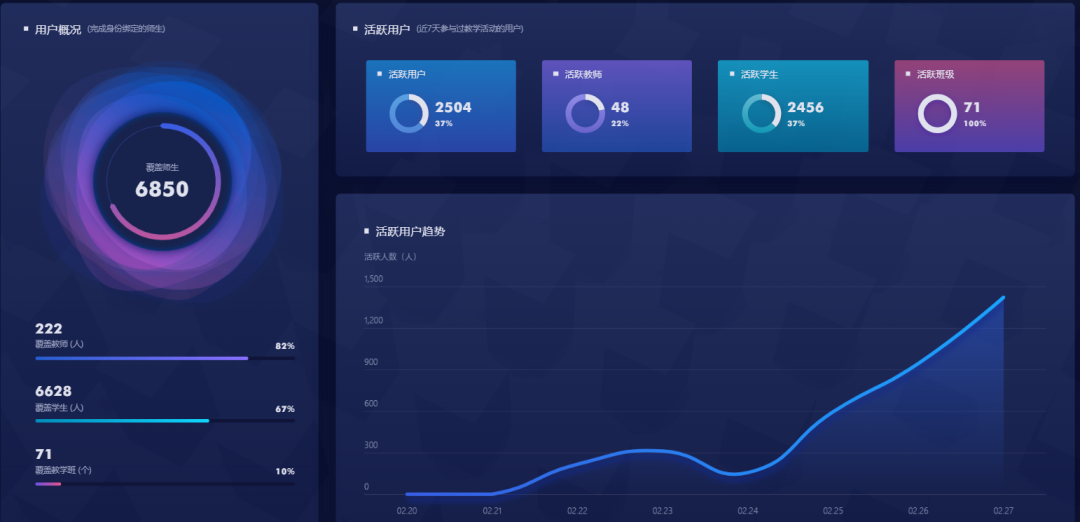Image resolution: width=1080 pixels, height=522 pixels.
Task: Click the donut ring in 活跃学生 card
Action: click(761, 113)
